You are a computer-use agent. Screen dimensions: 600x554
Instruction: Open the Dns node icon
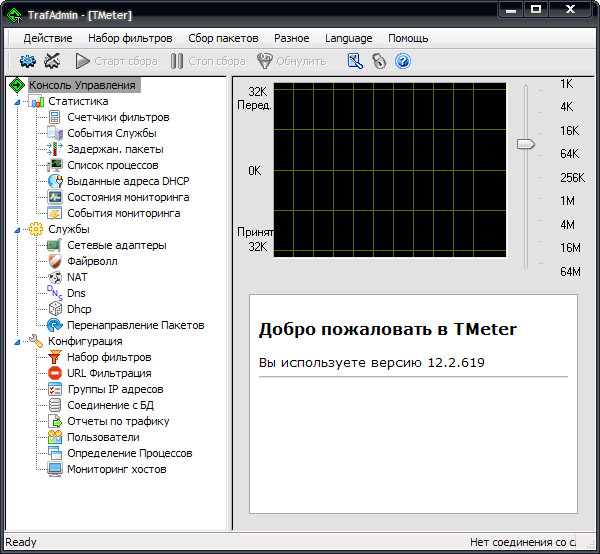56,293
